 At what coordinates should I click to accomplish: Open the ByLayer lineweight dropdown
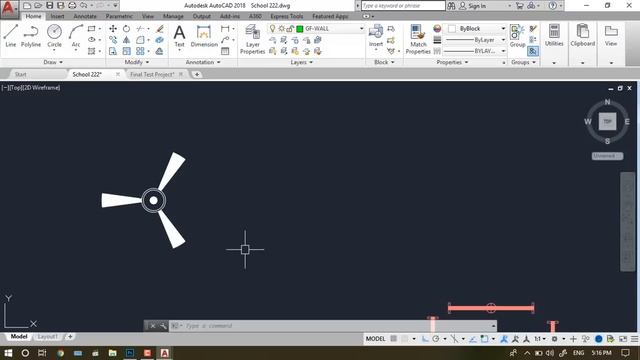(x=503, y=40)
